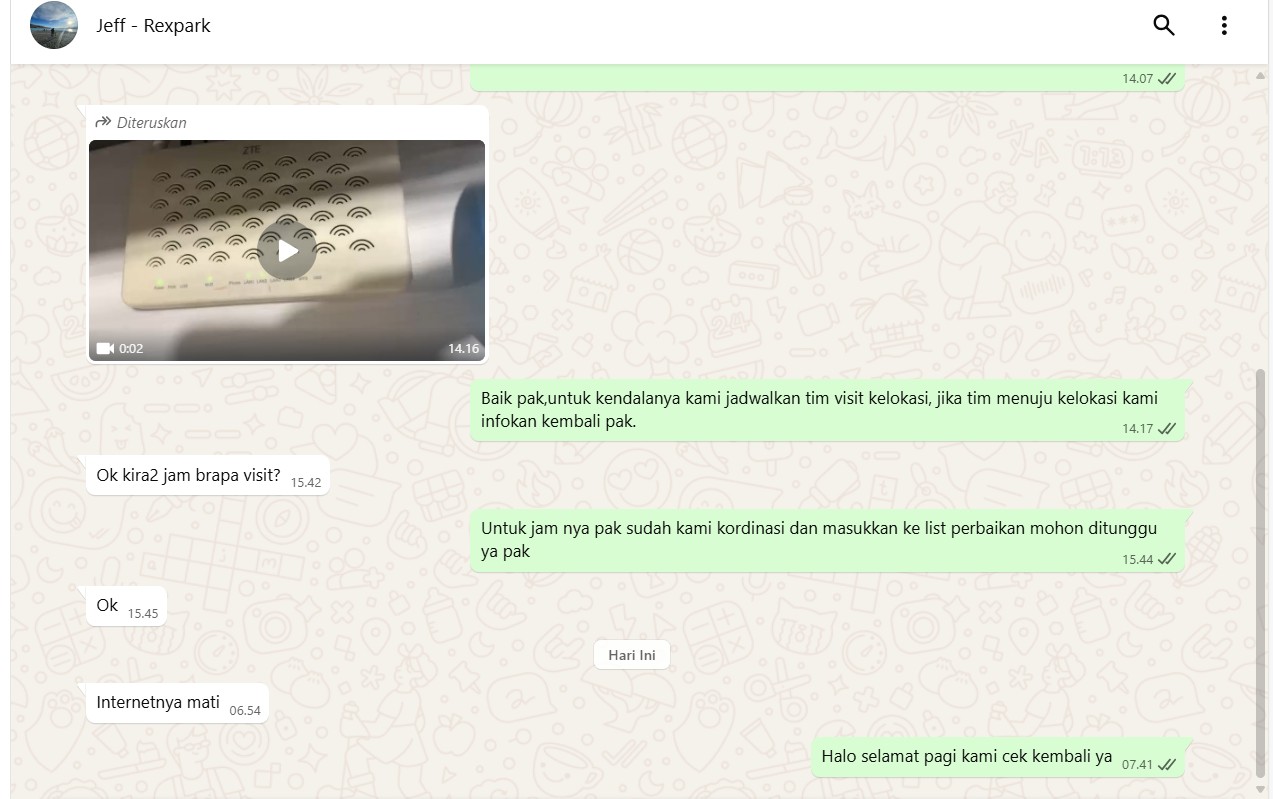
Task: Check read ticks on 07.41 message
Action: point(1166,765)
